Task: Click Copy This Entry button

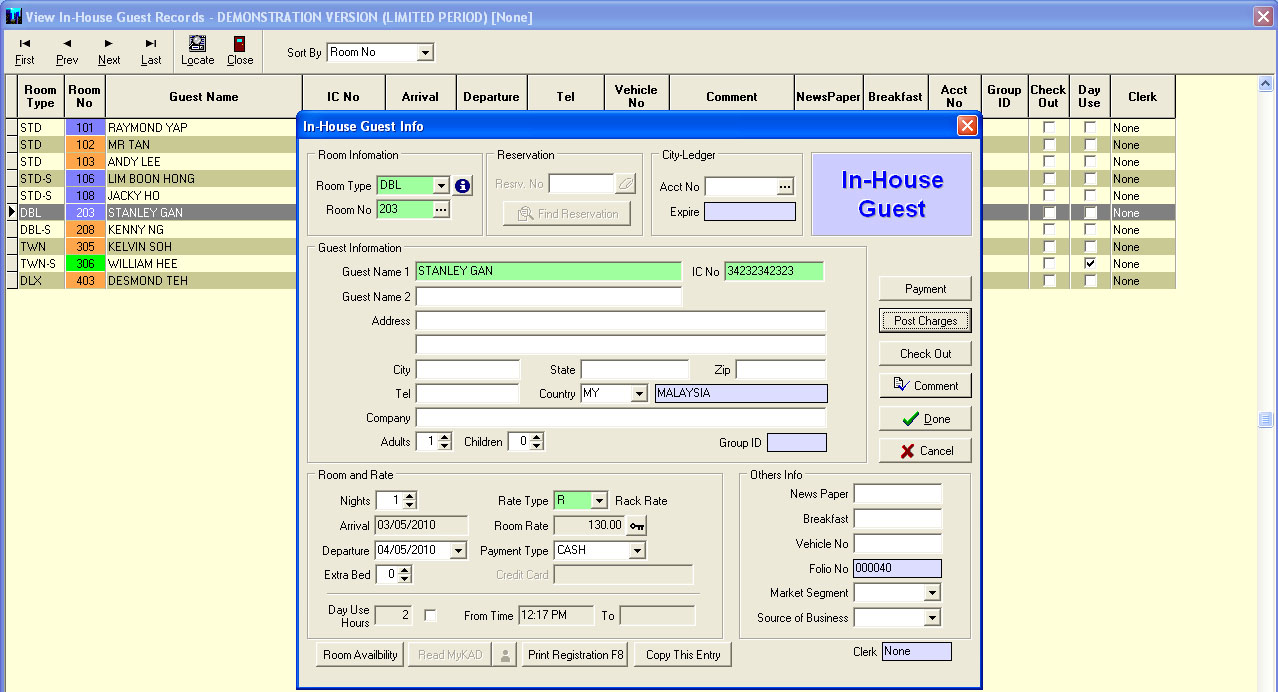Action: pyautogui.click(x=683, y=655)
